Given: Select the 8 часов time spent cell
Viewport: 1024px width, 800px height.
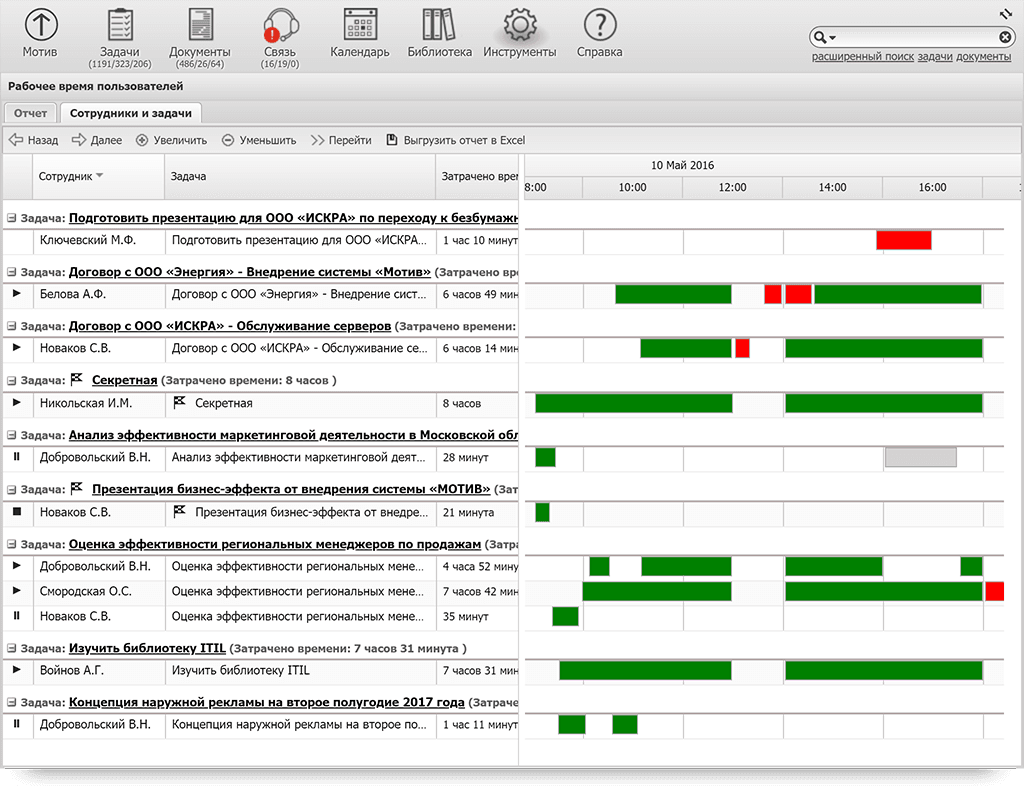Looking at the screenshot, I should click(x=477, y=404).
